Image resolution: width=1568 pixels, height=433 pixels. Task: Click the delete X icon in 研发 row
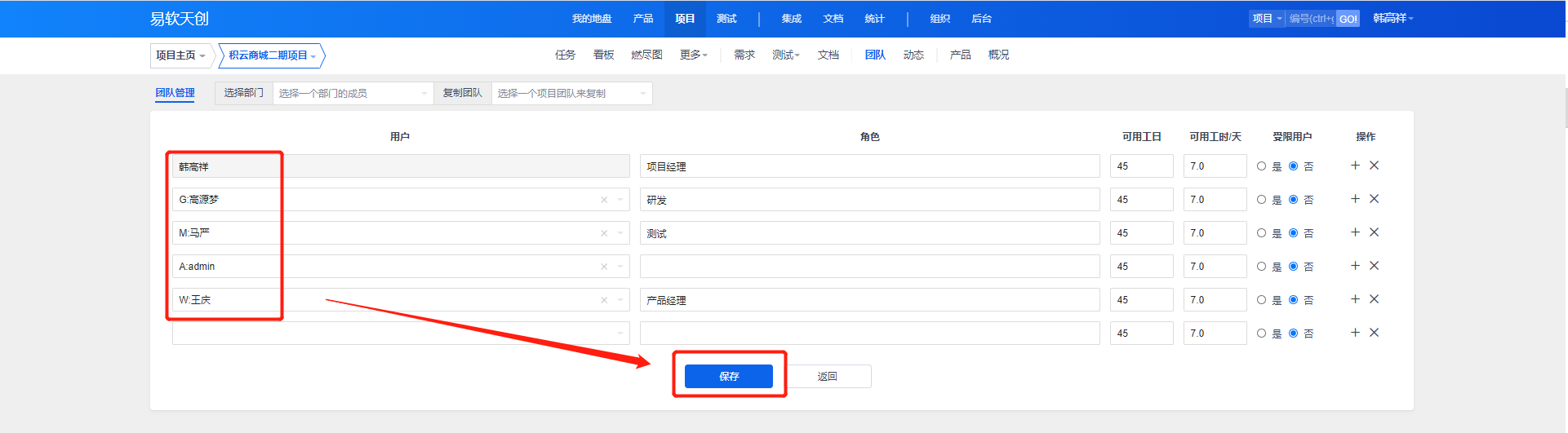coord(1374,199)
